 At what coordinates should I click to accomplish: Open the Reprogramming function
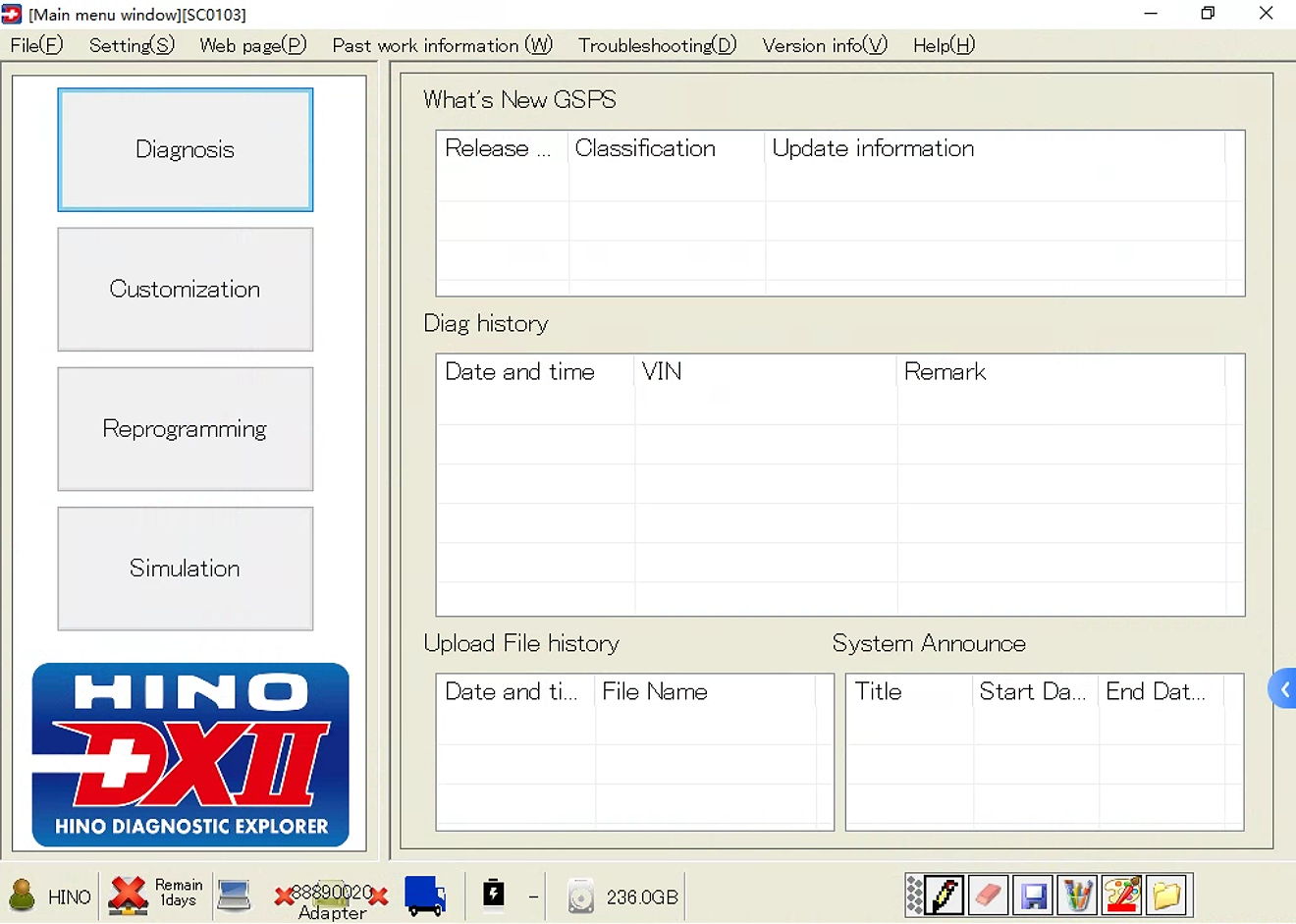pos(185,429)
